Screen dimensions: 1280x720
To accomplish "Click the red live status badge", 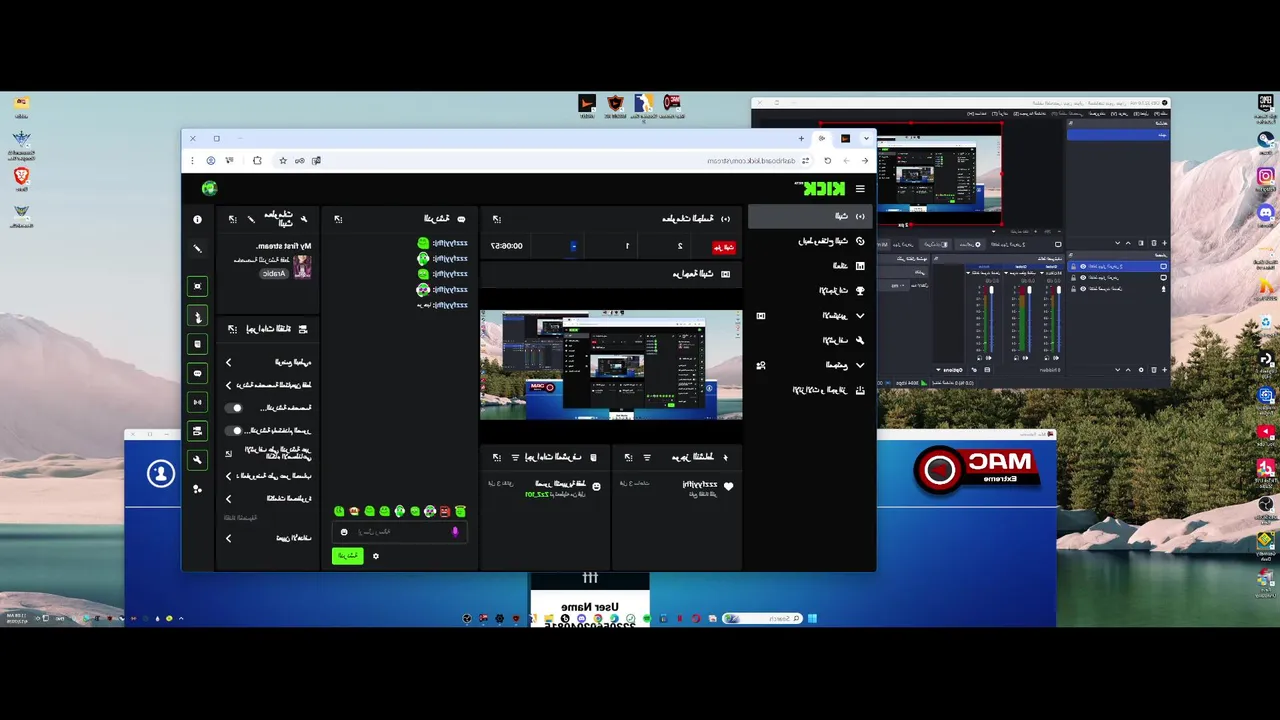I will click(x=723, y=247).
